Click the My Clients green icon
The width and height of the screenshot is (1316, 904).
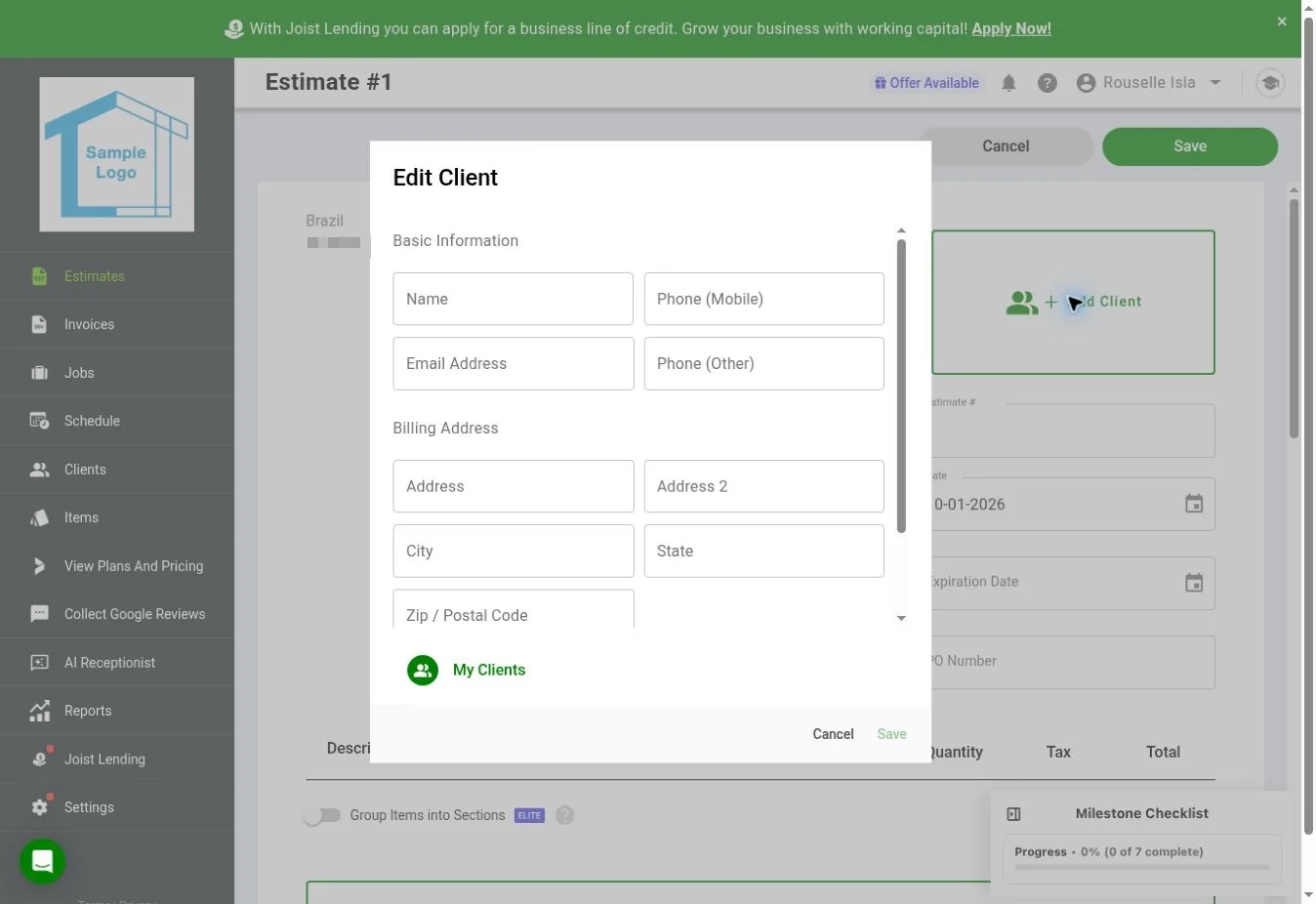click(423, 670)
